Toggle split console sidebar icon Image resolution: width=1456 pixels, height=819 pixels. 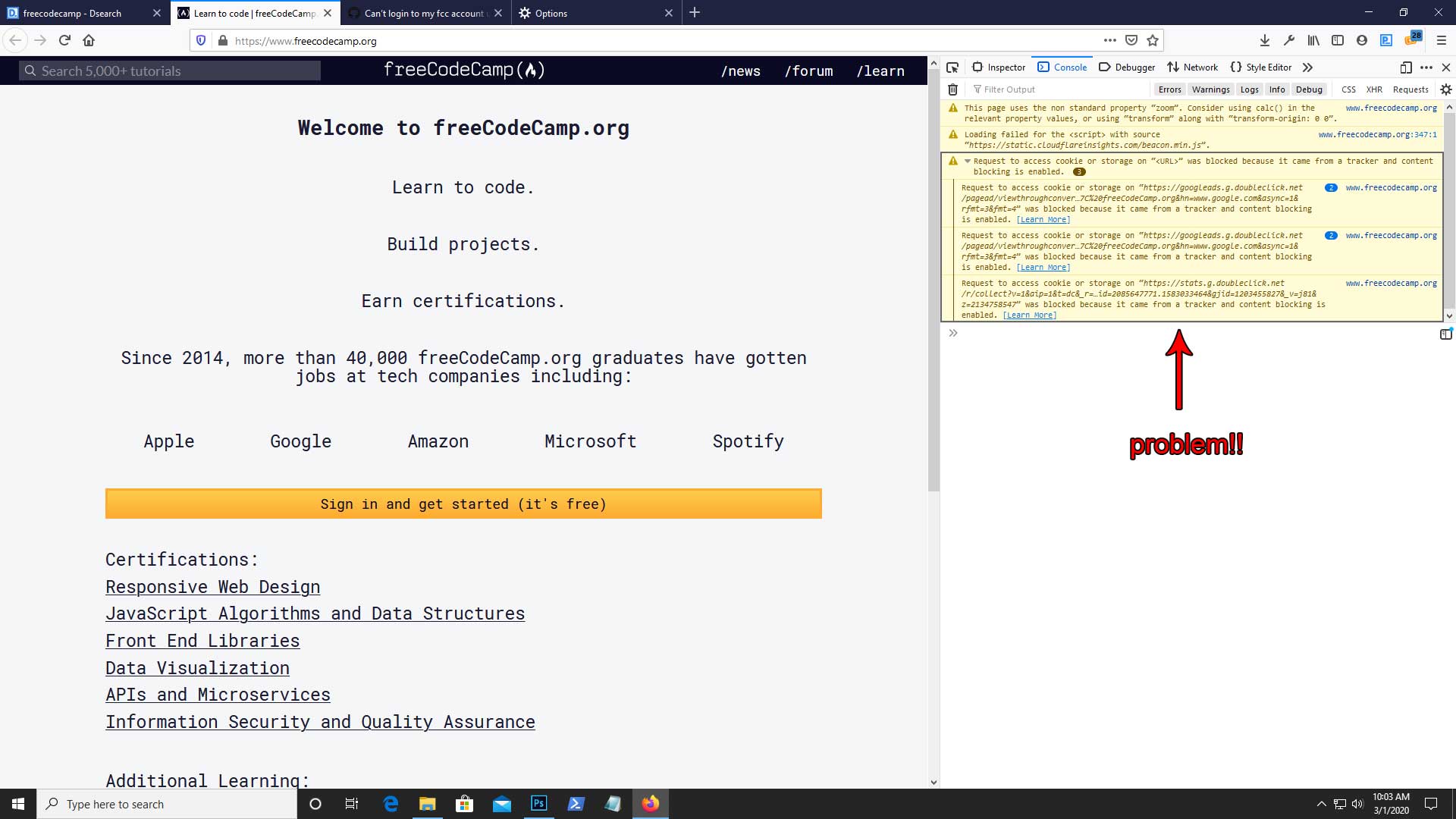click(1445, 334)
